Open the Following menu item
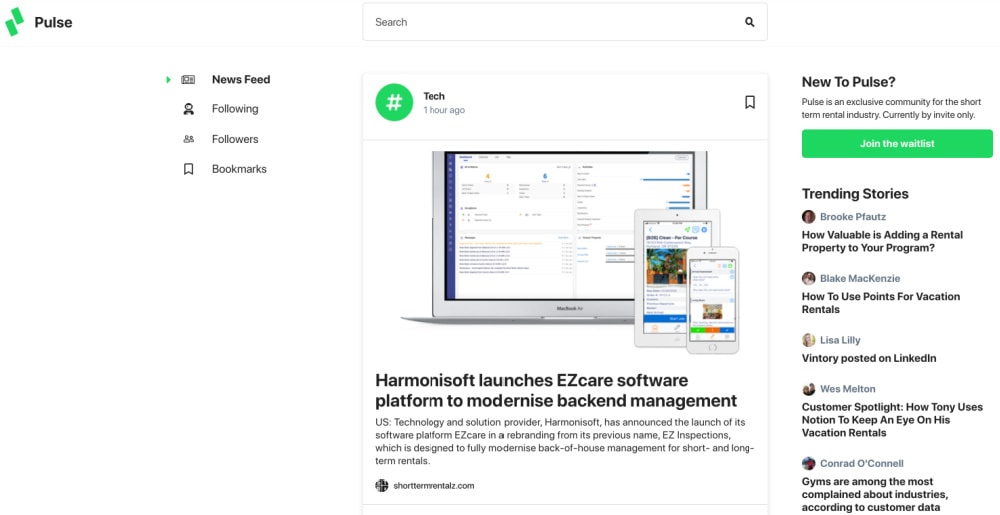 click(x=235, y=109)
